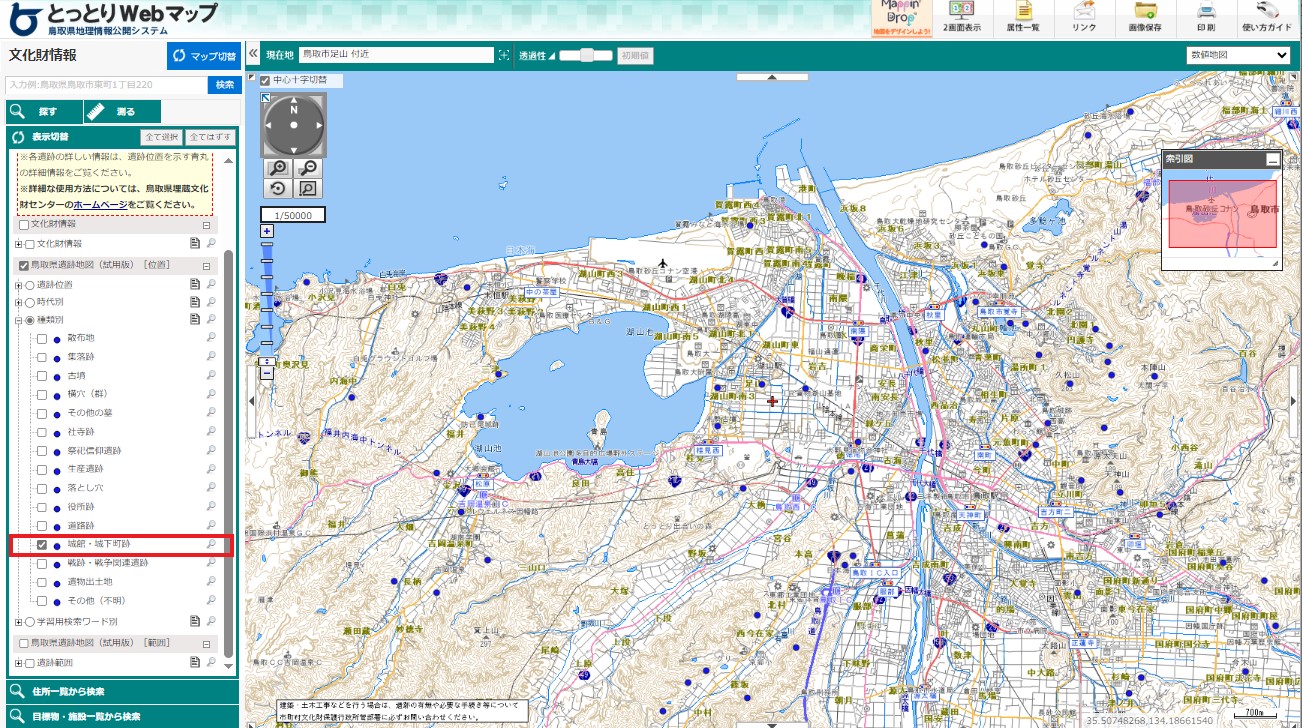Viewport: 1302px width, 728px height.
Task: Open the ホームページ link
Action: pyautogui.click(x=101, y=204)
